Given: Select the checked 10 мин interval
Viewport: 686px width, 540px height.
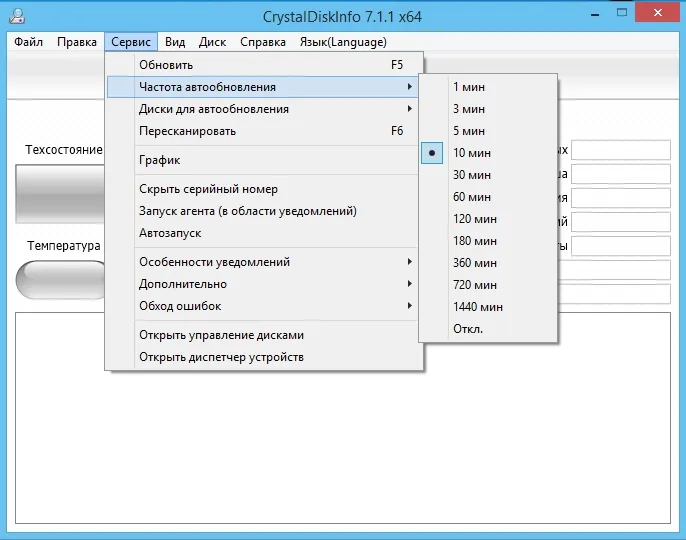Looking at the screenshot, I should (x=488, y=153).
